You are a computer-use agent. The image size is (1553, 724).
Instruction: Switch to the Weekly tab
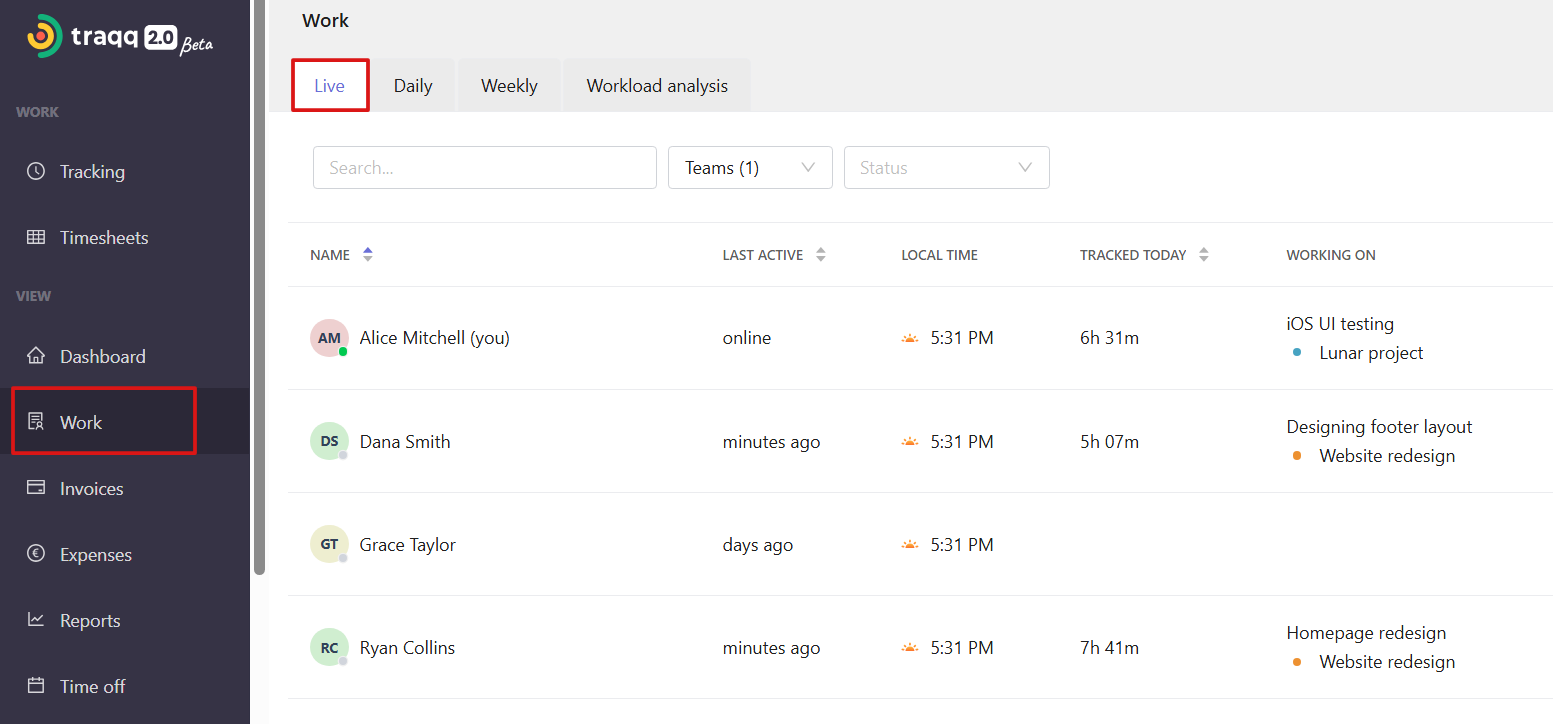[x=509, y=86]
